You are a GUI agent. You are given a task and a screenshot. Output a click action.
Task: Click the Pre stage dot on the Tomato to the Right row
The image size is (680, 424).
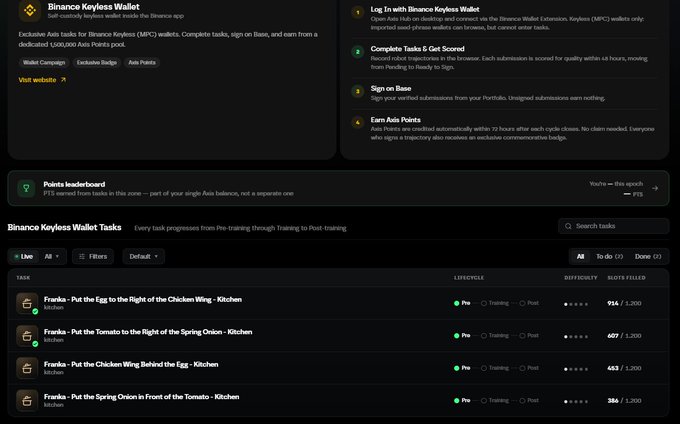pyautogui.click(x=457, y=336)
